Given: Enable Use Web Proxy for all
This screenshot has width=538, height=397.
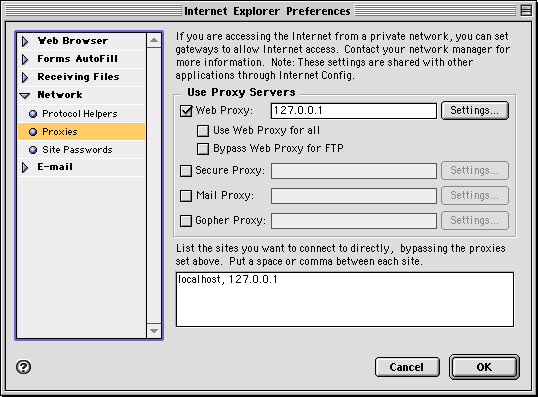Looking at the screenshot, I should pyautogui.click(x=203, y=131).
